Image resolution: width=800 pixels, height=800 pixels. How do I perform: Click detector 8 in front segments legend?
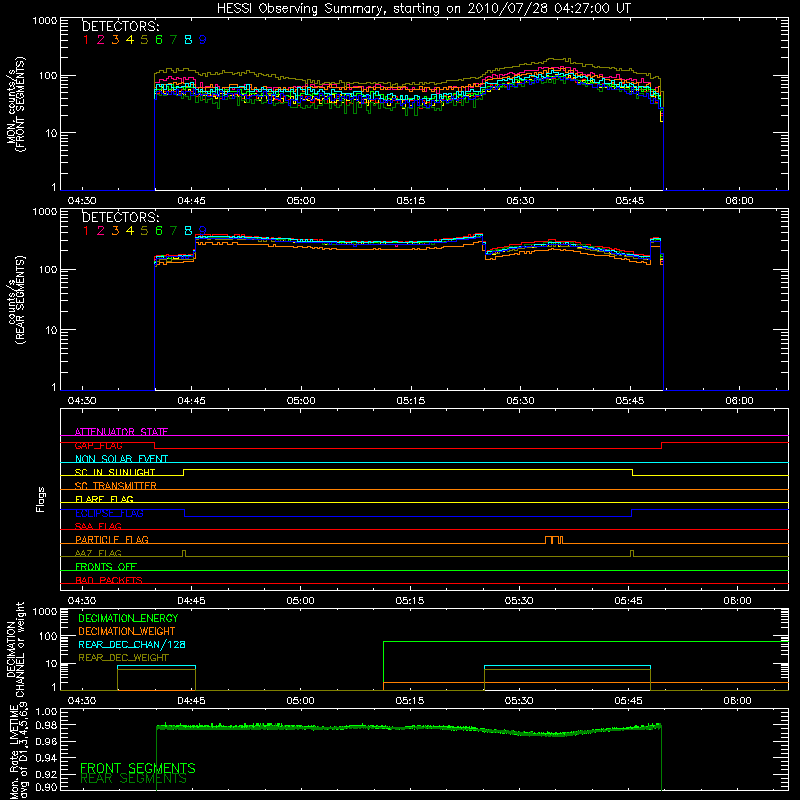tap(188, 40)
